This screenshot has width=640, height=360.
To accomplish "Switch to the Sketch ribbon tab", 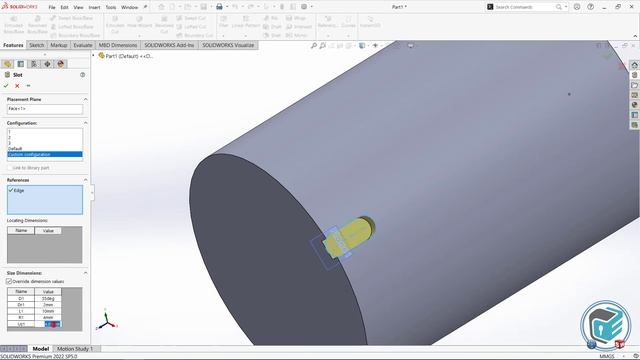I will (x=37, y=45).
